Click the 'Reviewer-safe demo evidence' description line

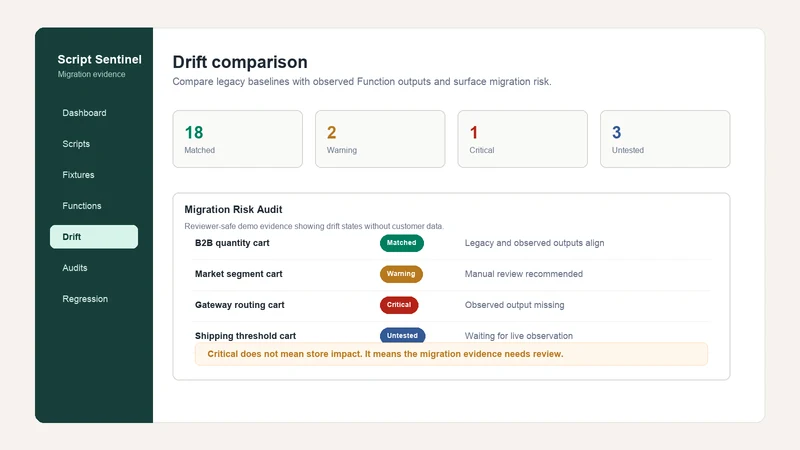coord(314,226)
